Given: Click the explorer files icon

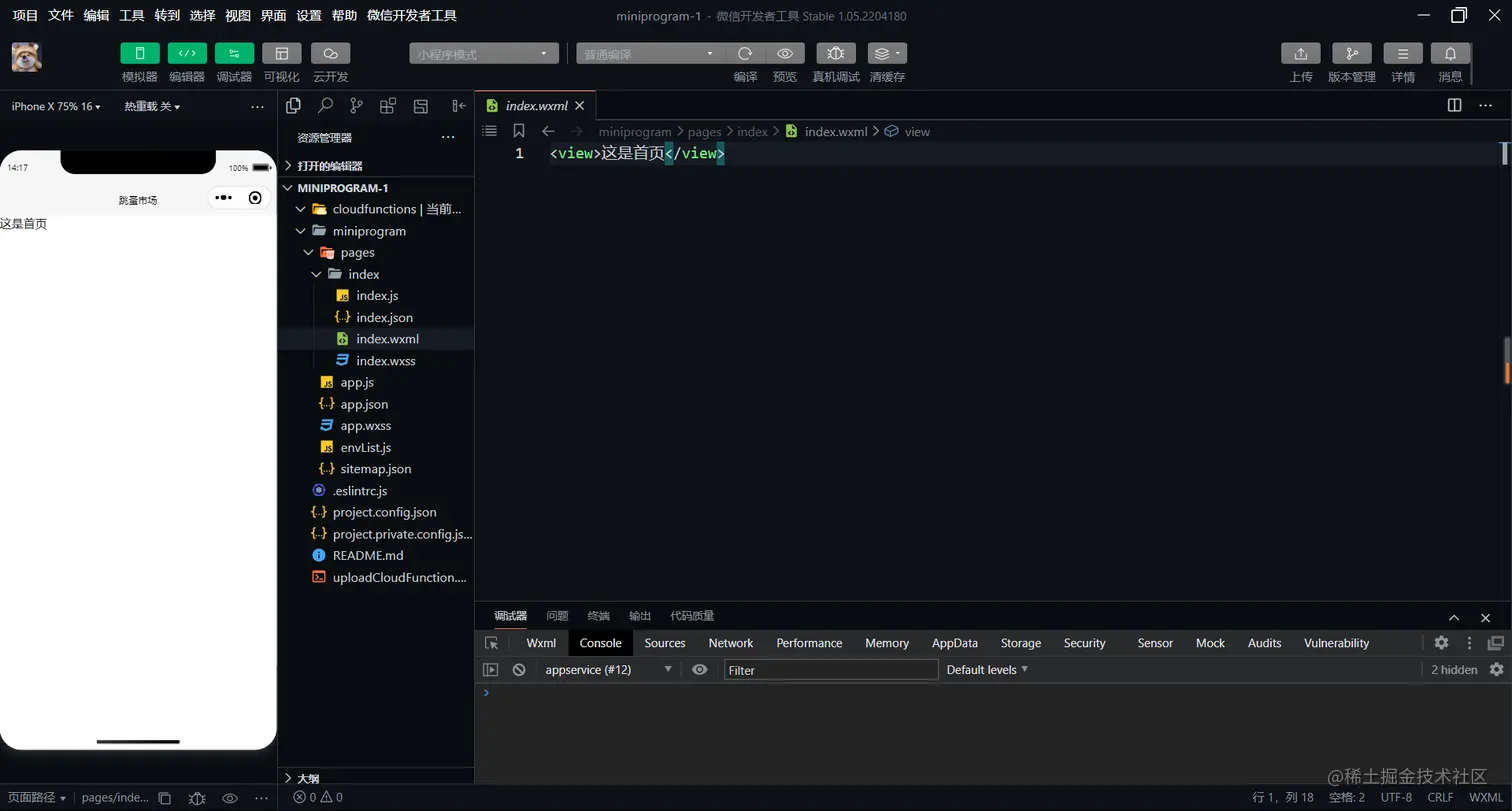Looking at the screenshot, I should pyautogui.click(x=293, y=105).
